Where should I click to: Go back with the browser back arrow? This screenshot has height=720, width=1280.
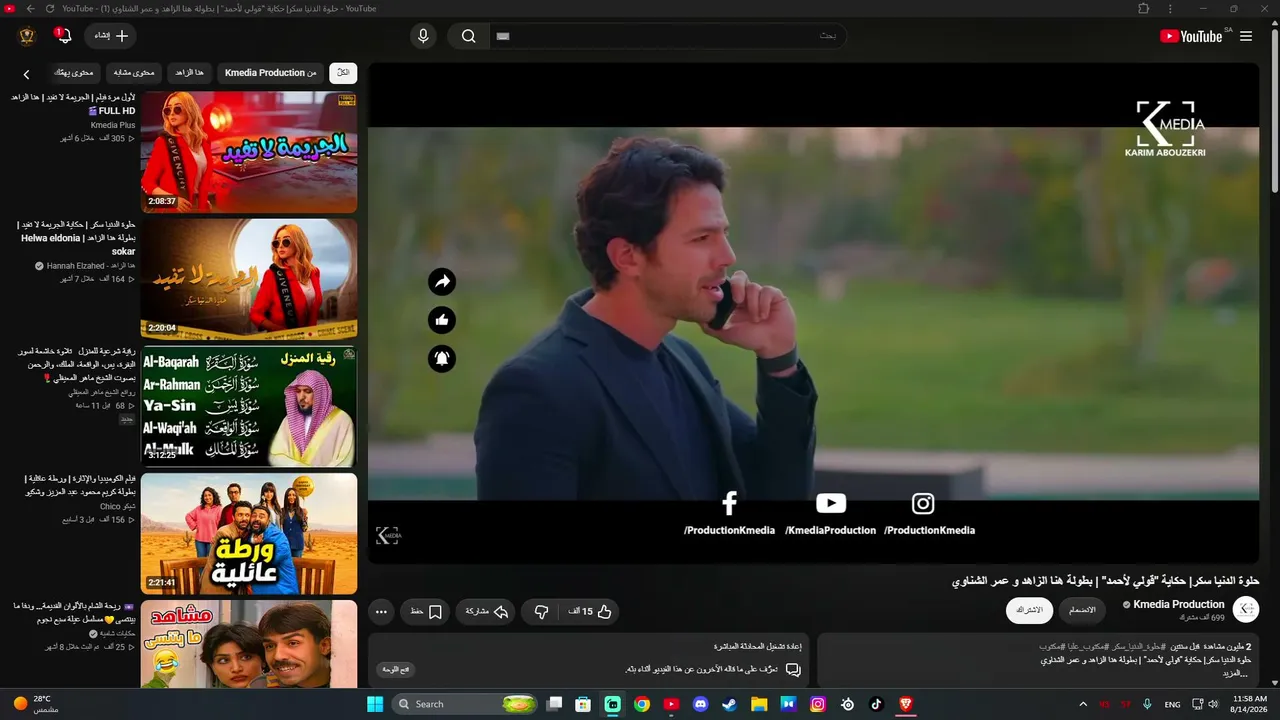(x=30, y=9)
